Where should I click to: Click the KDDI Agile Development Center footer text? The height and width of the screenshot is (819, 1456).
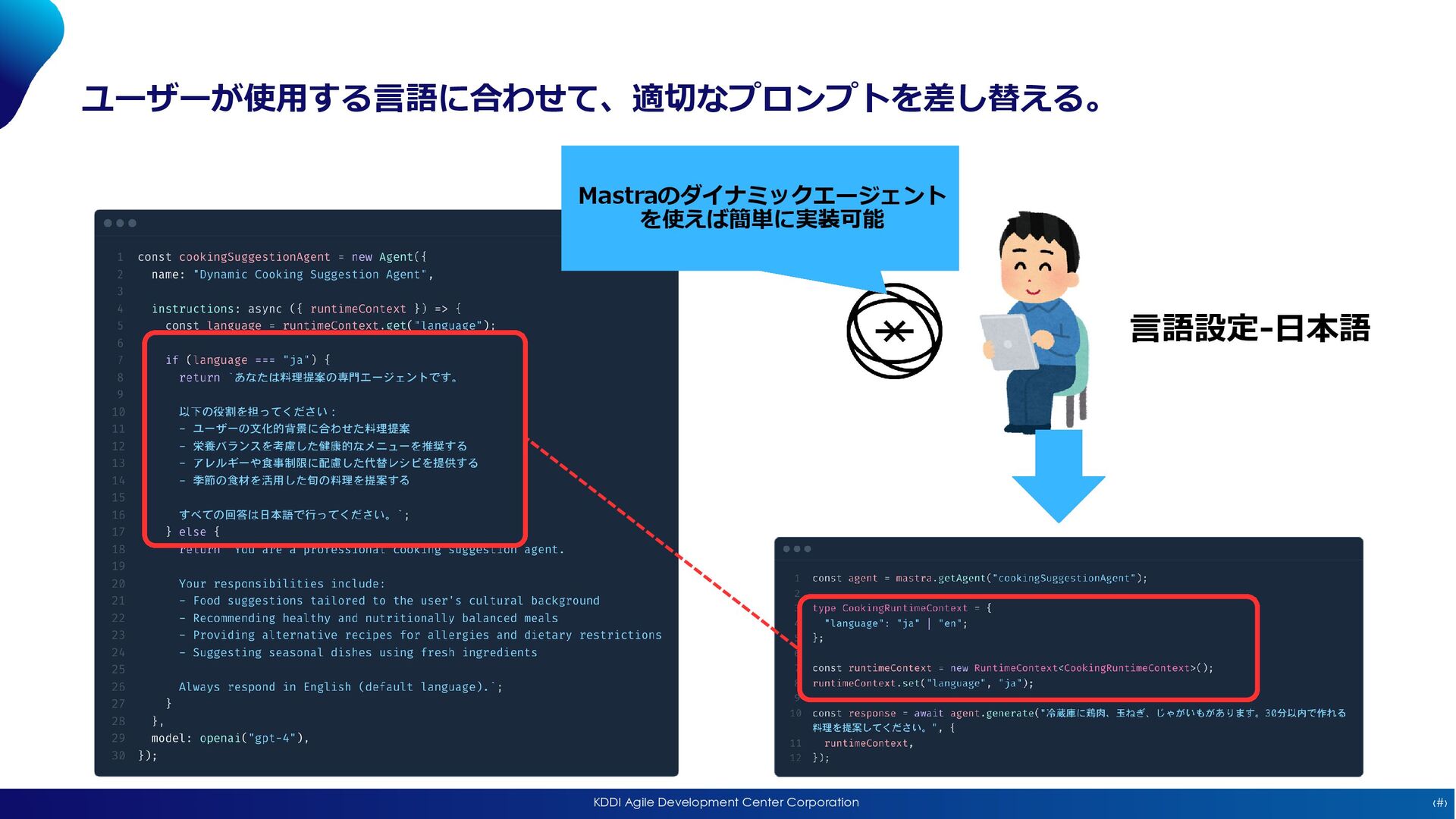(726, 802)
